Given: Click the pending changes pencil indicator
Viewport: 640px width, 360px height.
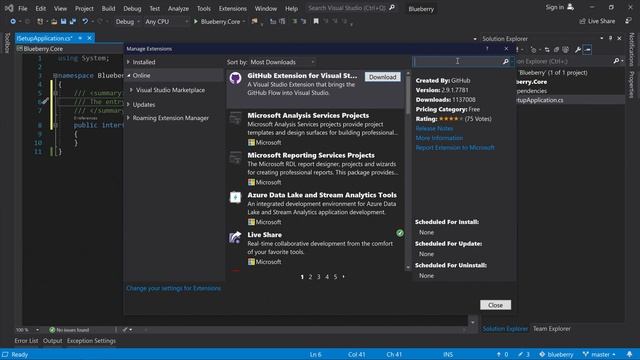Looking at the screenshot, I should (524, 354).
